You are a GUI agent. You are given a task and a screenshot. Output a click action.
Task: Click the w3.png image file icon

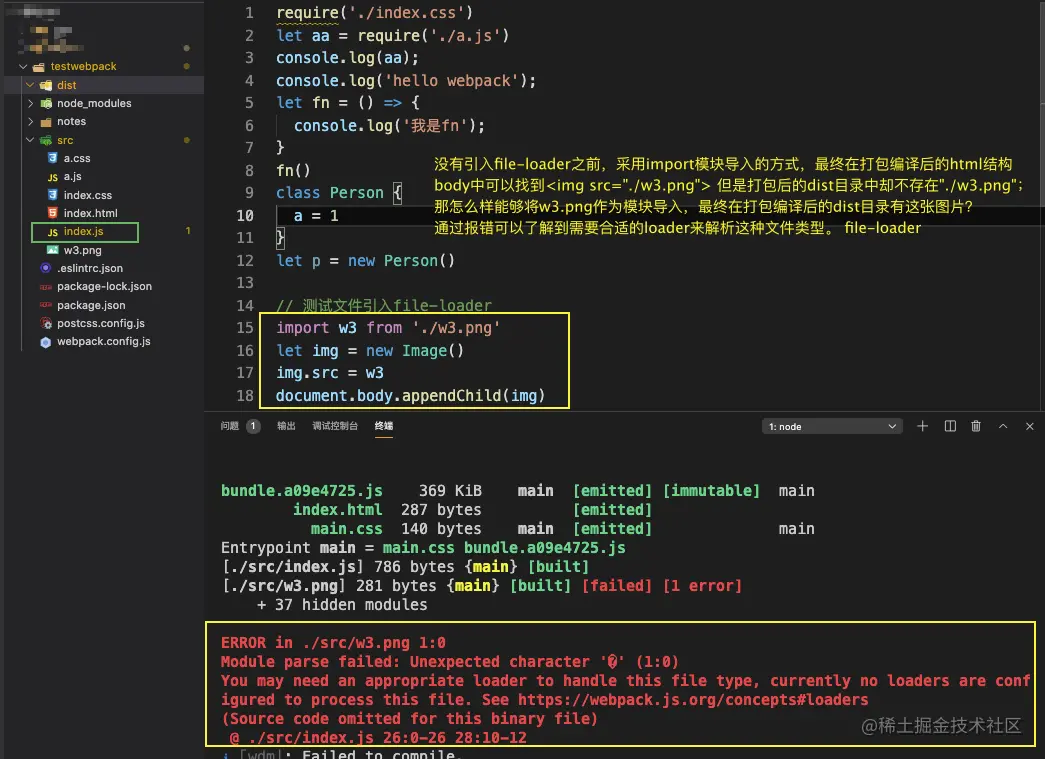(x=53, y=250)
